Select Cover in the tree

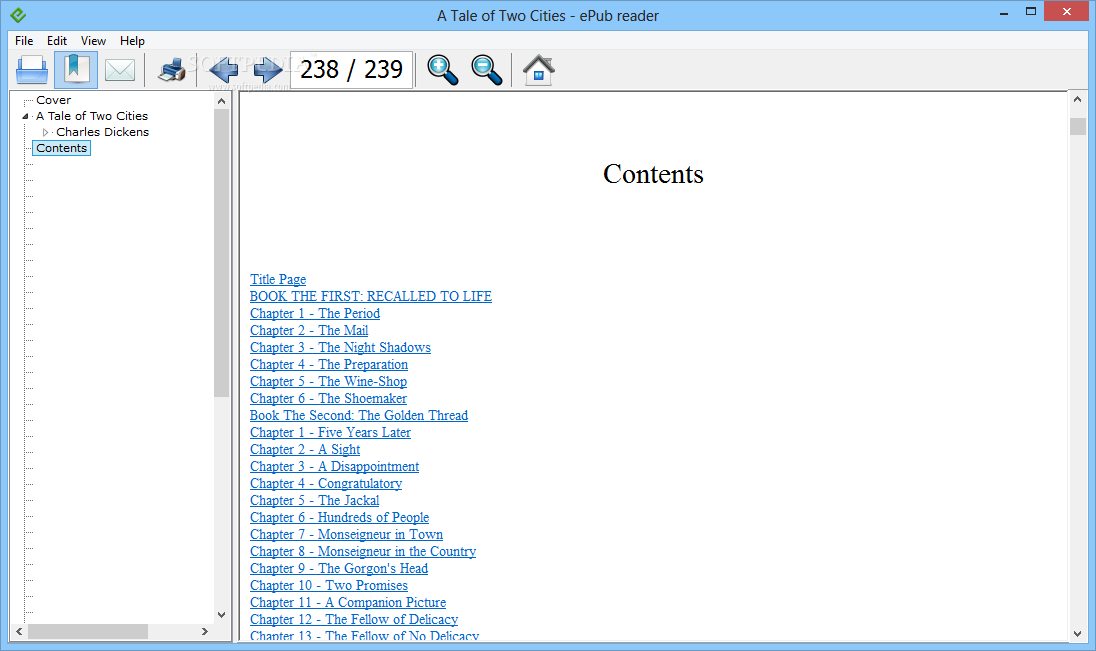coord(54,100)
